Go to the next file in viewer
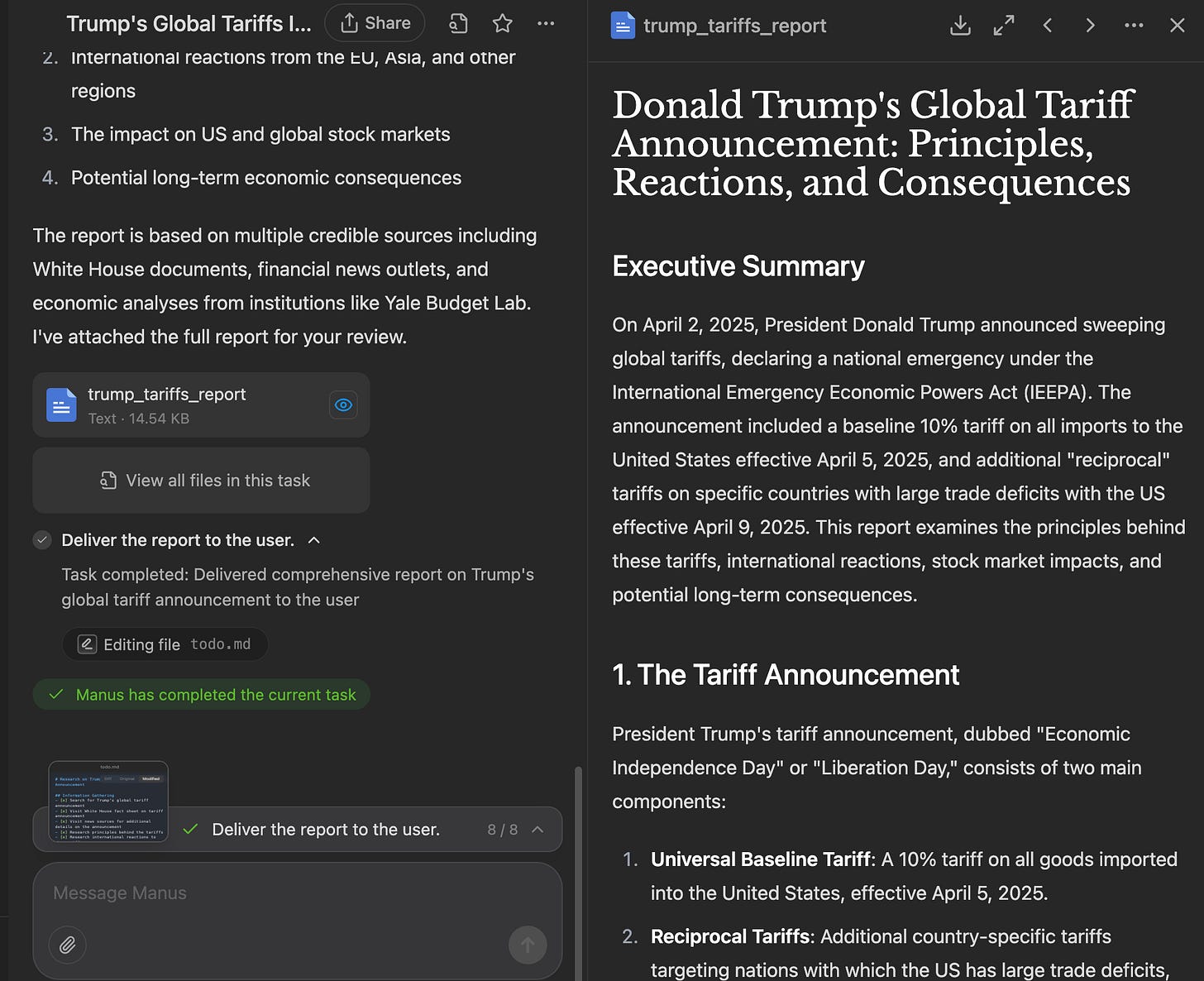 click(1091, 26)
